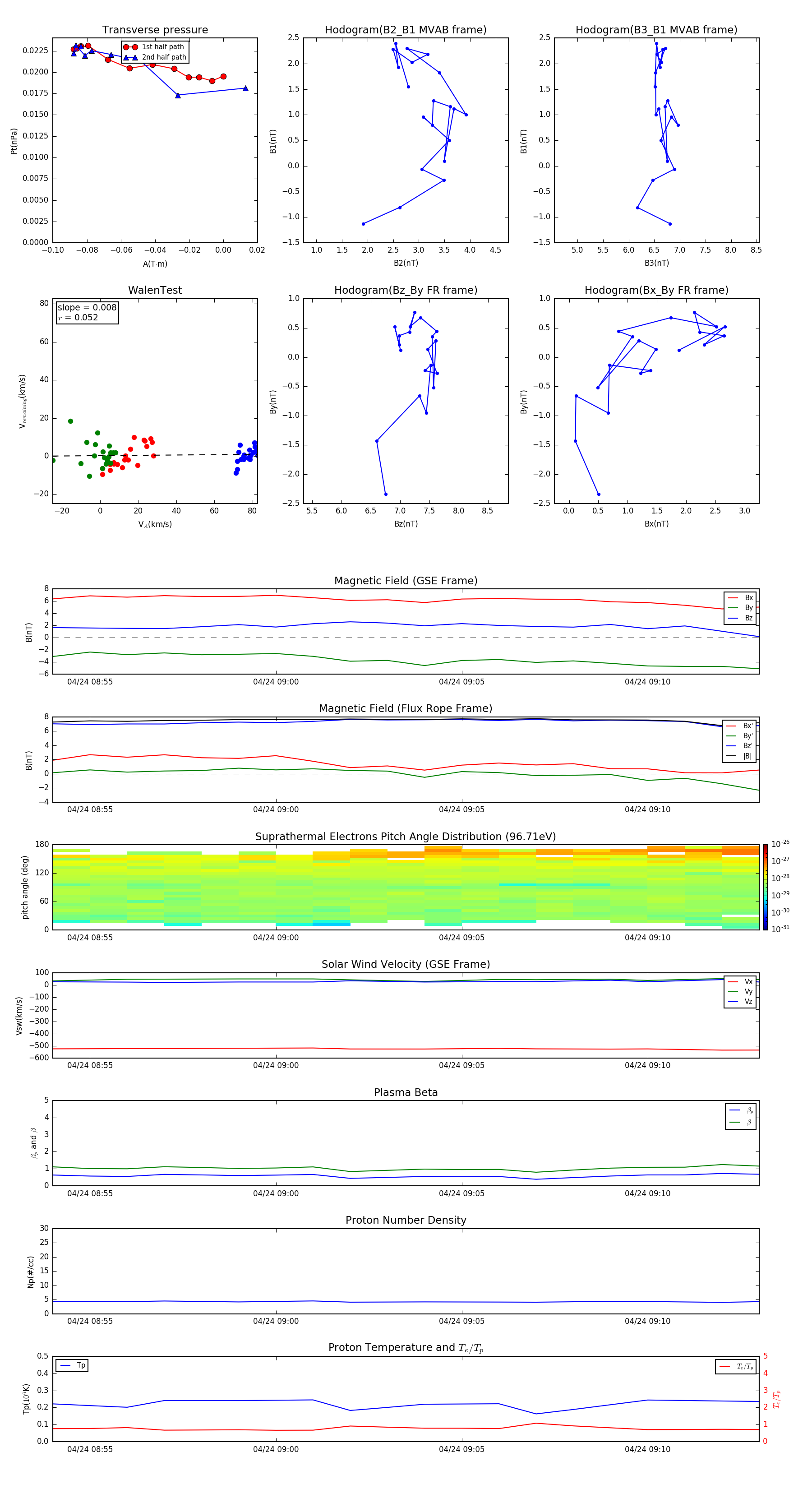Select the 'Hodogram(Bz_By FR frame)' title

click(x=406, y=290)
